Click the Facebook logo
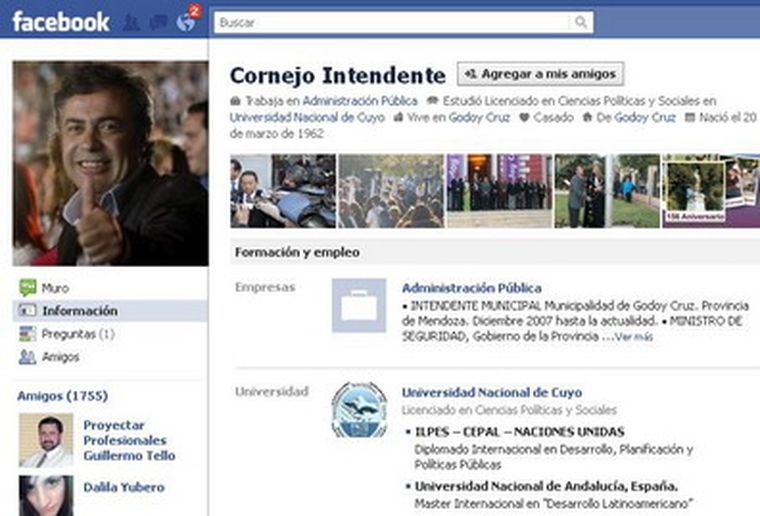 61,22
